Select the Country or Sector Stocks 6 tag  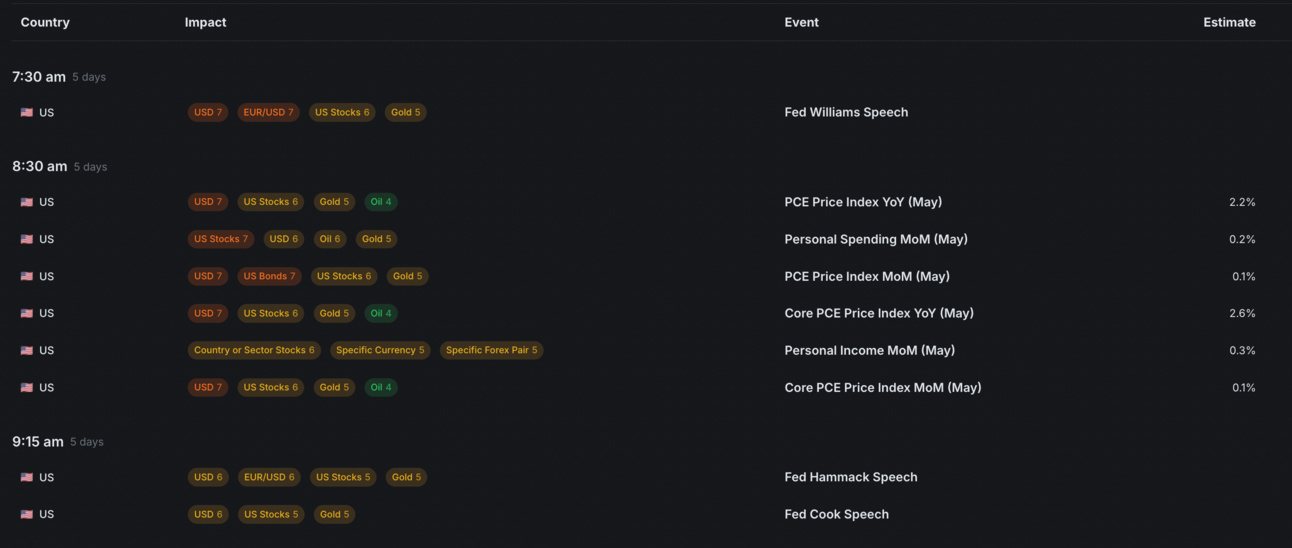click(x=254, y=350)
